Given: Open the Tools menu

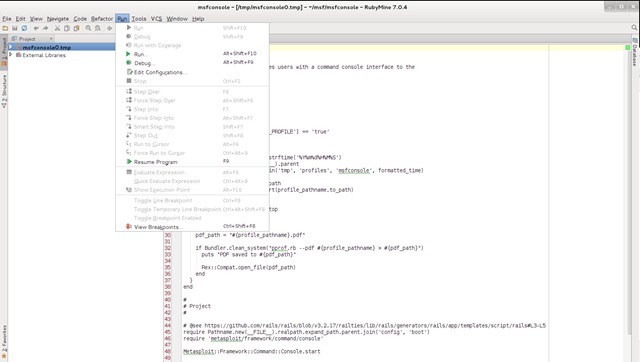Looking at the screenshot, I should pyautogui.click(x=139, y=19).
